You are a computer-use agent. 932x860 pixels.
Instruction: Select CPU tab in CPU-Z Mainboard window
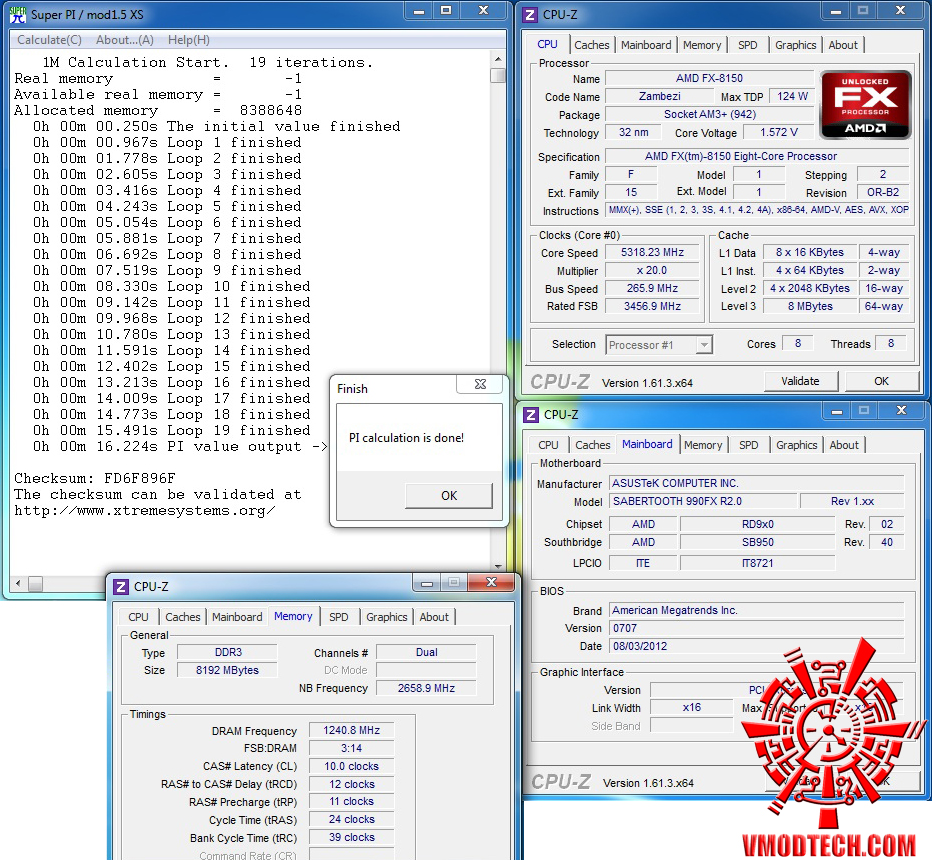pyautogui.click(x=548, y=445)
